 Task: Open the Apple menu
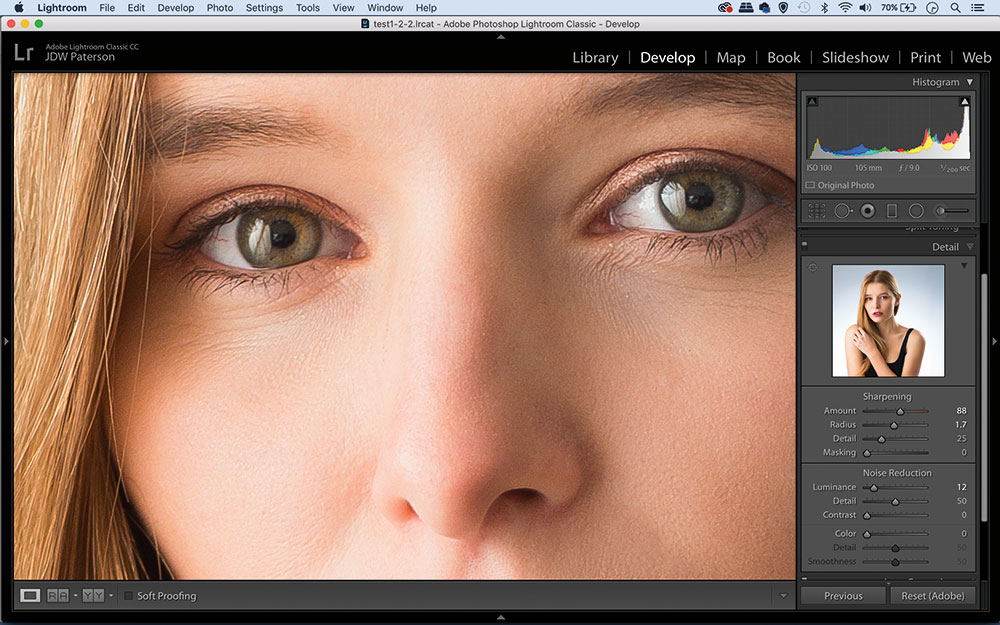point(18,8)
